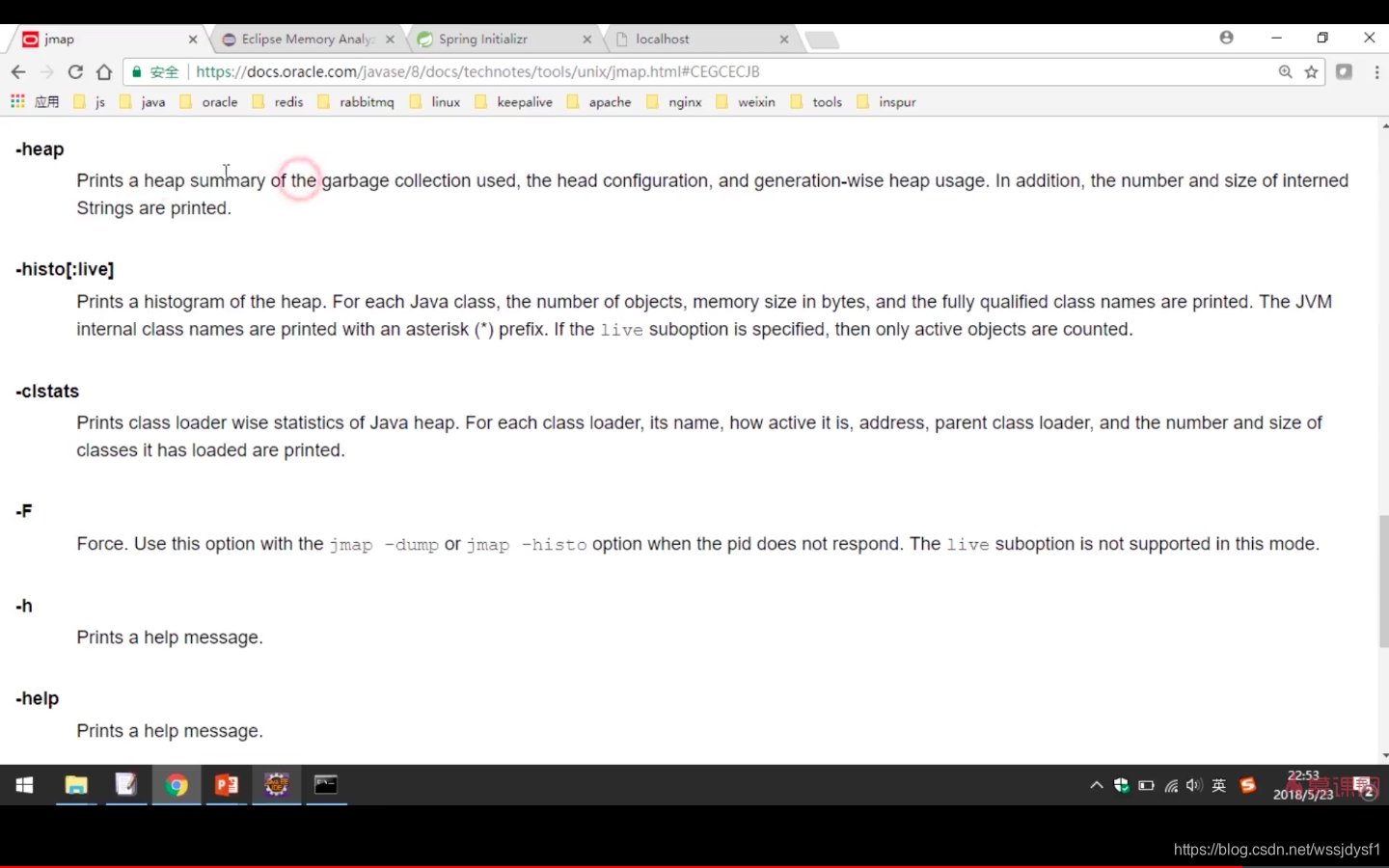Image resolution: width=1389 pixels, height=868 pixels.
Task: Click the scrollbar up arrow
Action: coord(1383,125)
